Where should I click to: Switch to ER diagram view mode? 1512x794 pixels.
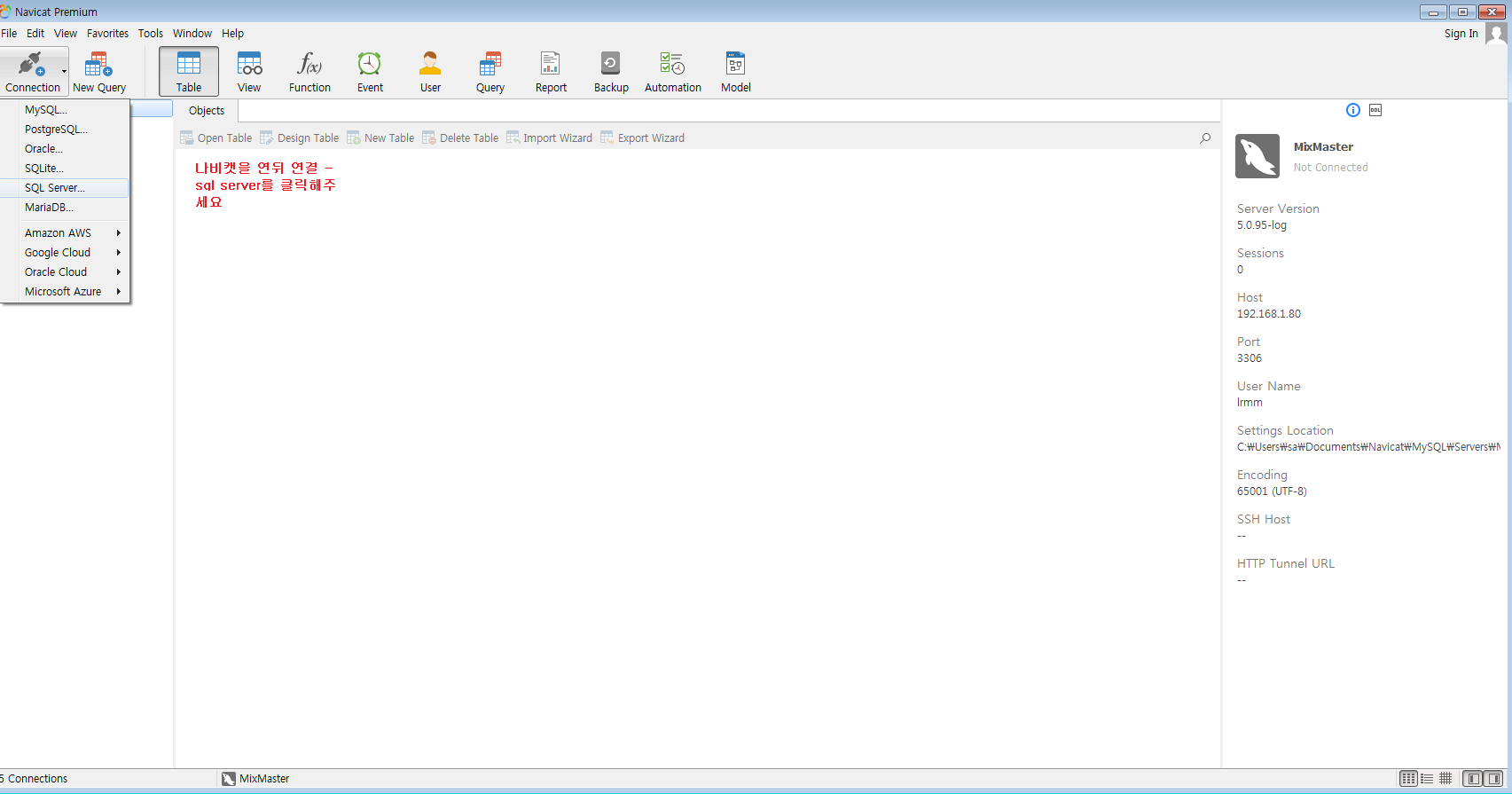coord(1445,778)
